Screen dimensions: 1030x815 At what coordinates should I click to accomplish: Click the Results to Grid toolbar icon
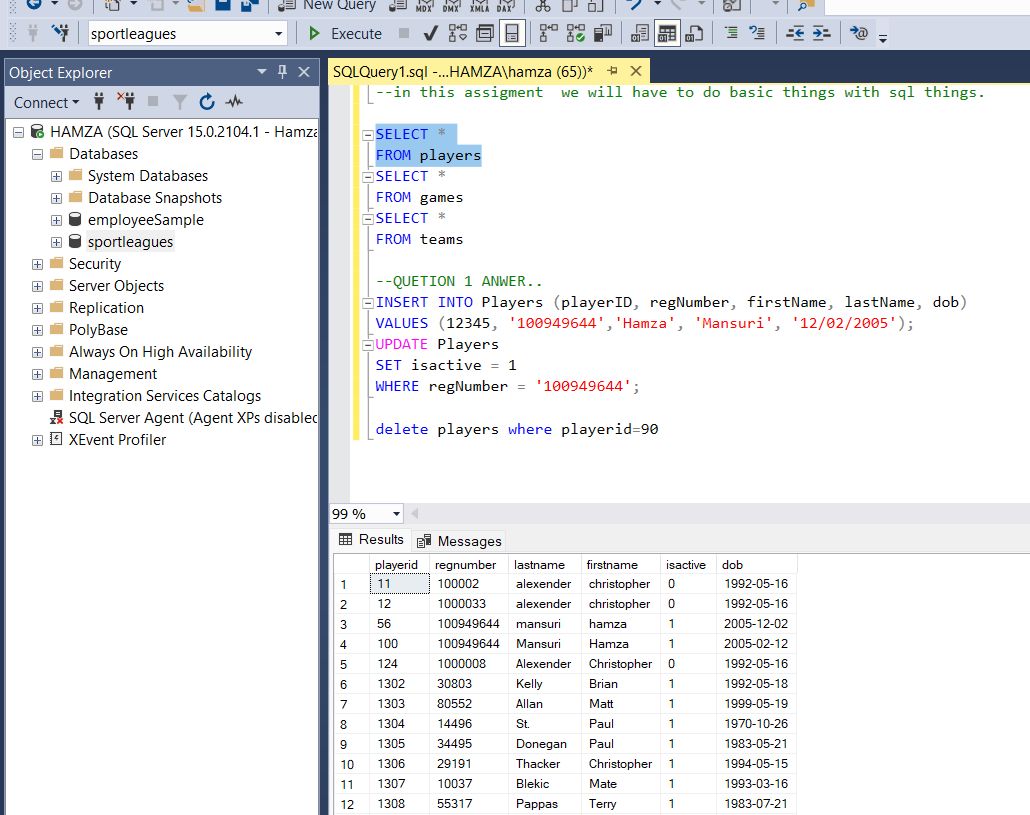pos(667,33)
